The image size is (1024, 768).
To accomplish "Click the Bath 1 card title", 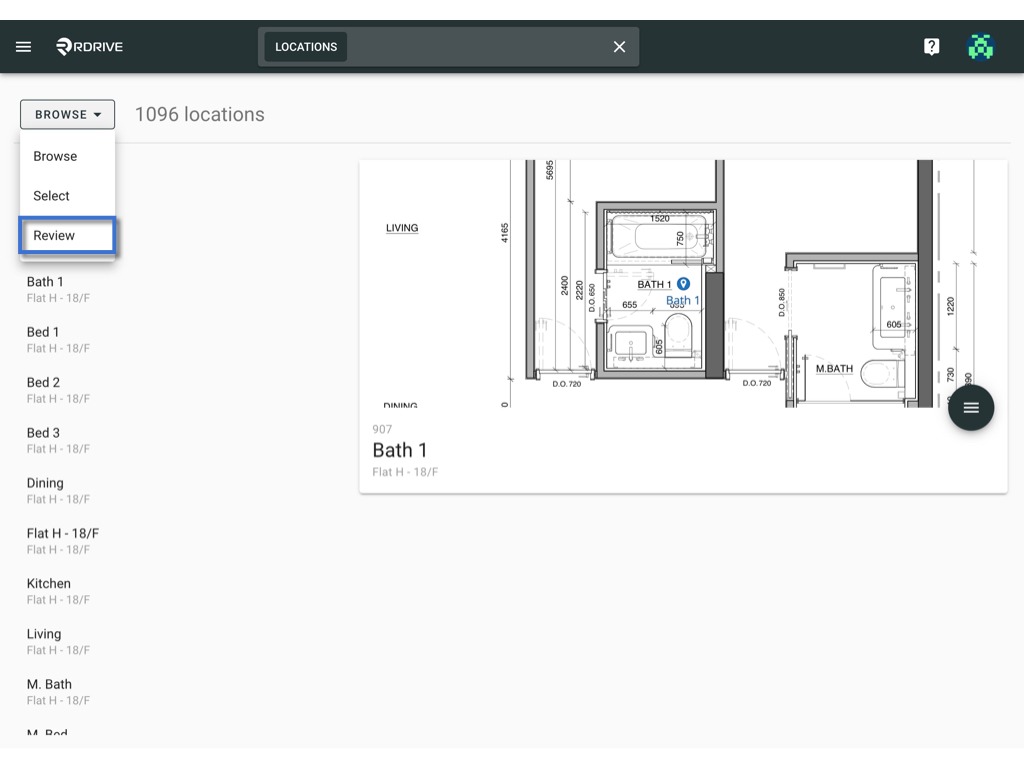I will (x=400, y=450).
